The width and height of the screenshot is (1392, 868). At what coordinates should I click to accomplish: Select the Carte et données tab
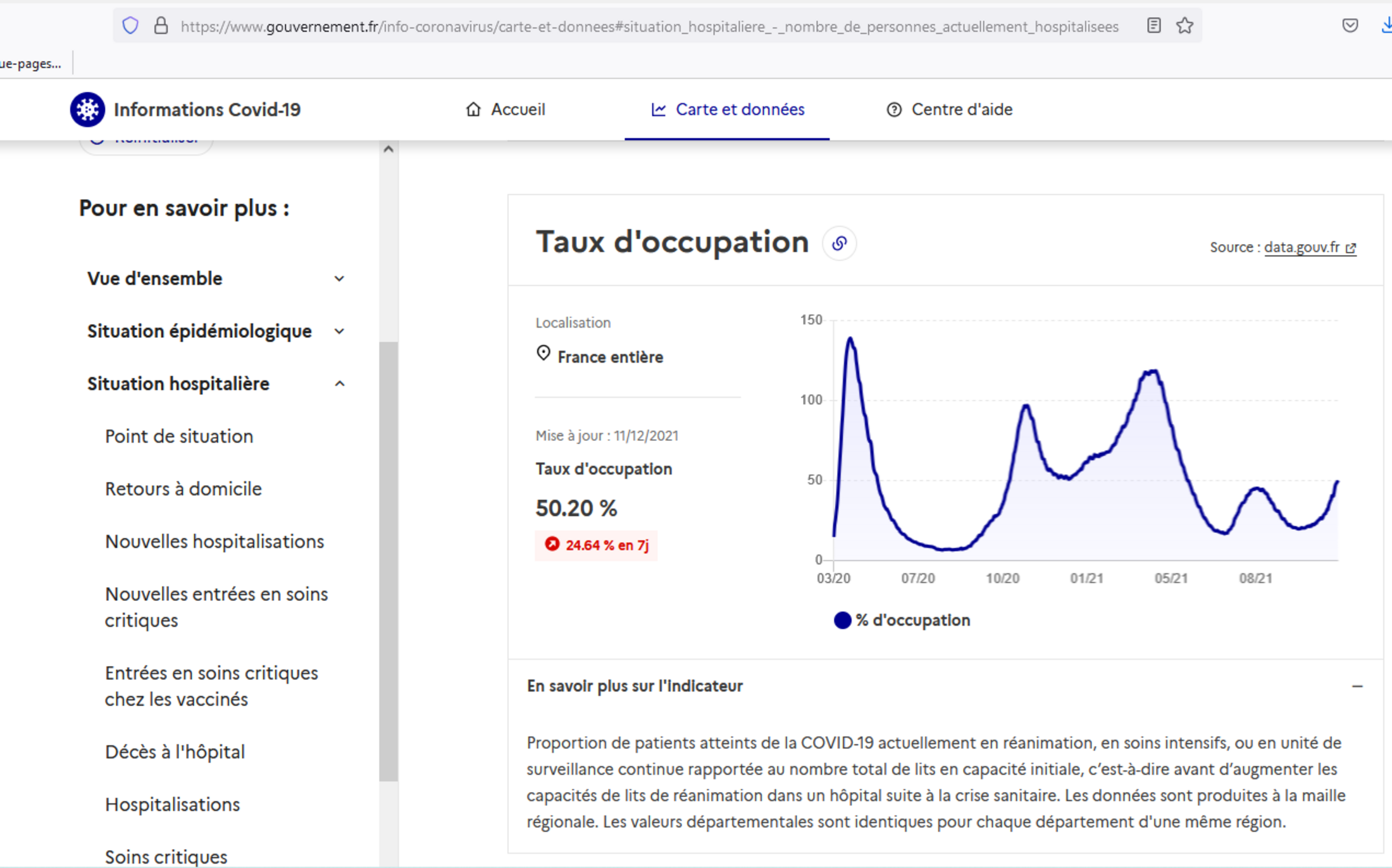(x=728, y=109)
